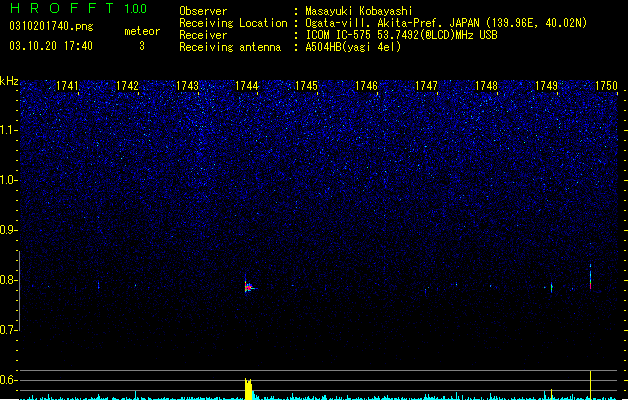The width and height of the screenshot is (629, 400).
Task: Click the 1741 time axis label
Action: pos(67,86)
